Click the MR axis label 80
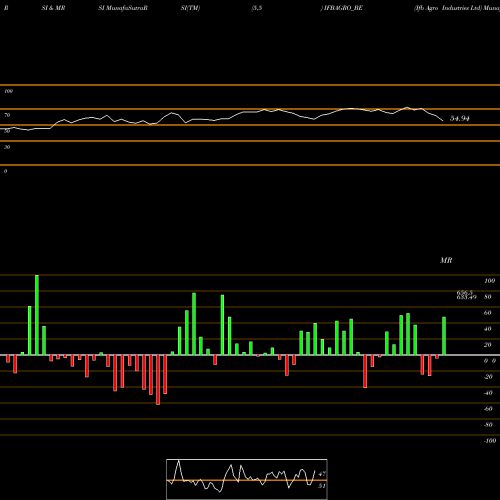 click(x=488, y=297)
